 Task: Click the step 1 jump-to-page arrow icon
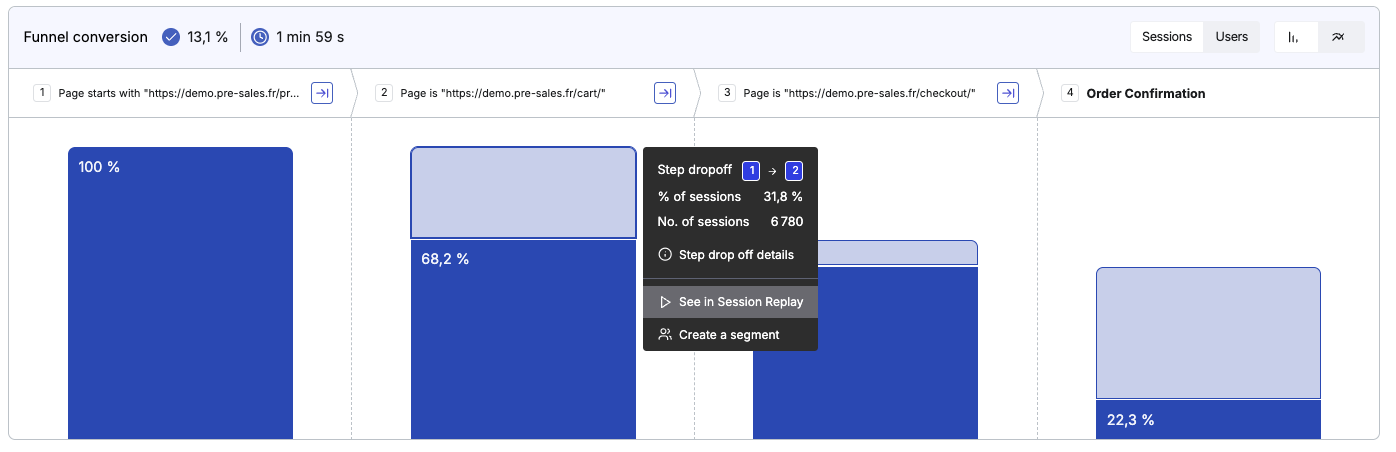point(322,93)
